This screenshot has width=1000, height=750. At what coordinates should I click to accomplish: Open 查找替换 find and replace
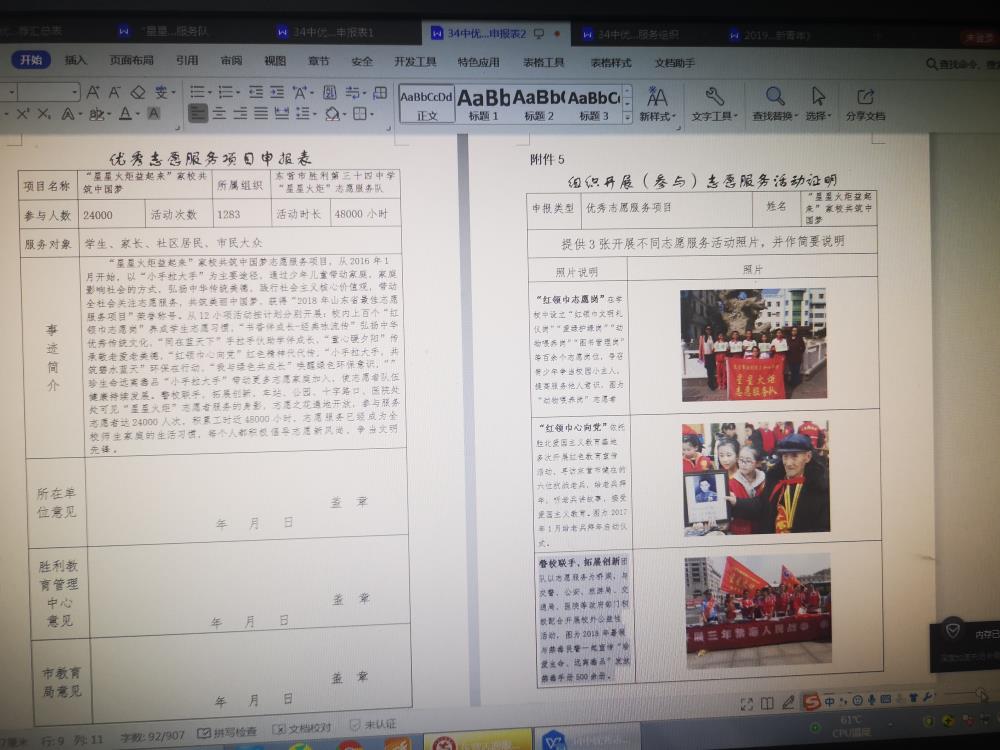[775, 105]
